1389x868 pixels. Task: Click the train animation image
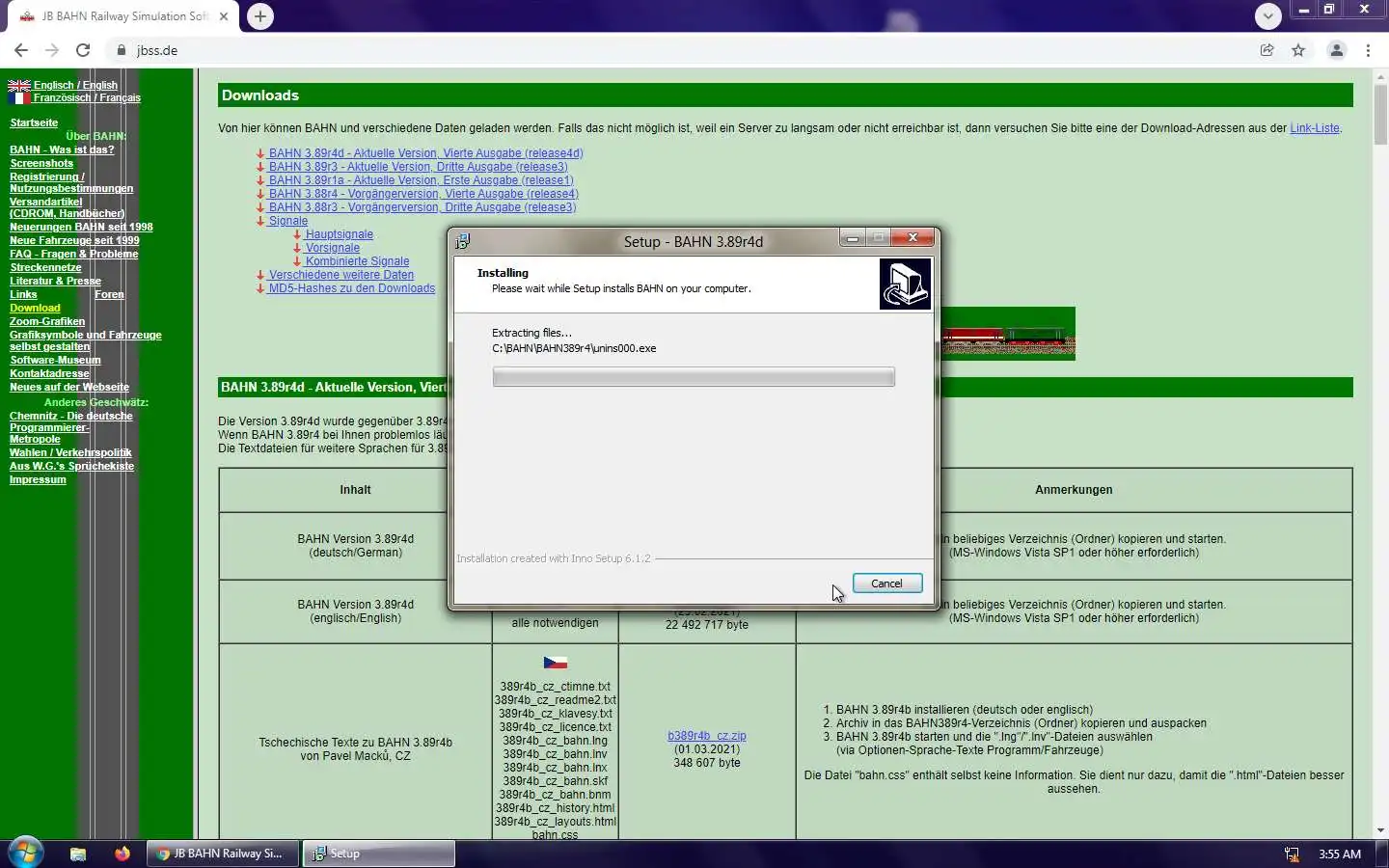point(1007,335)
